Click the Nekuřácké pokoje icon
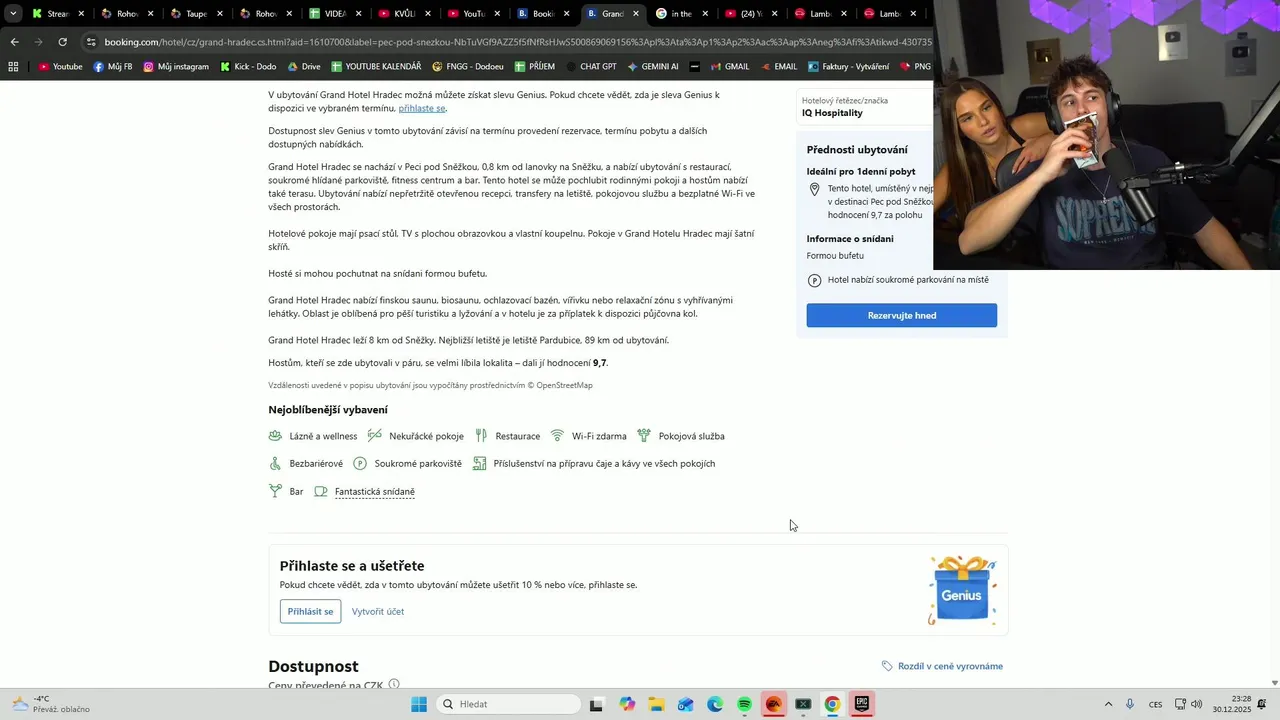Viewport: 1280px width, 720px height. point(375,436)
